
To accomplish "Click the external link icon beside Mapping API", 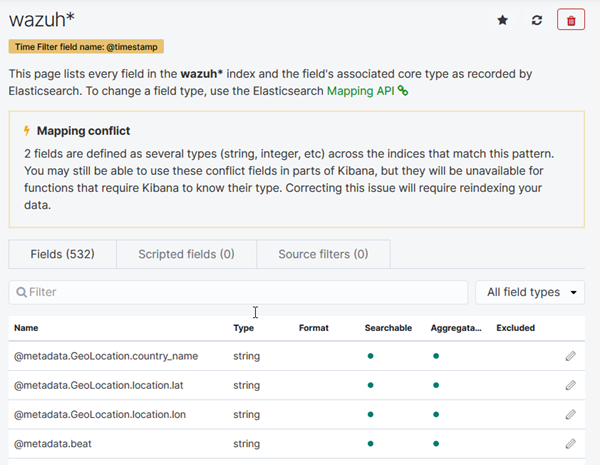I will (x=403, y=91).
